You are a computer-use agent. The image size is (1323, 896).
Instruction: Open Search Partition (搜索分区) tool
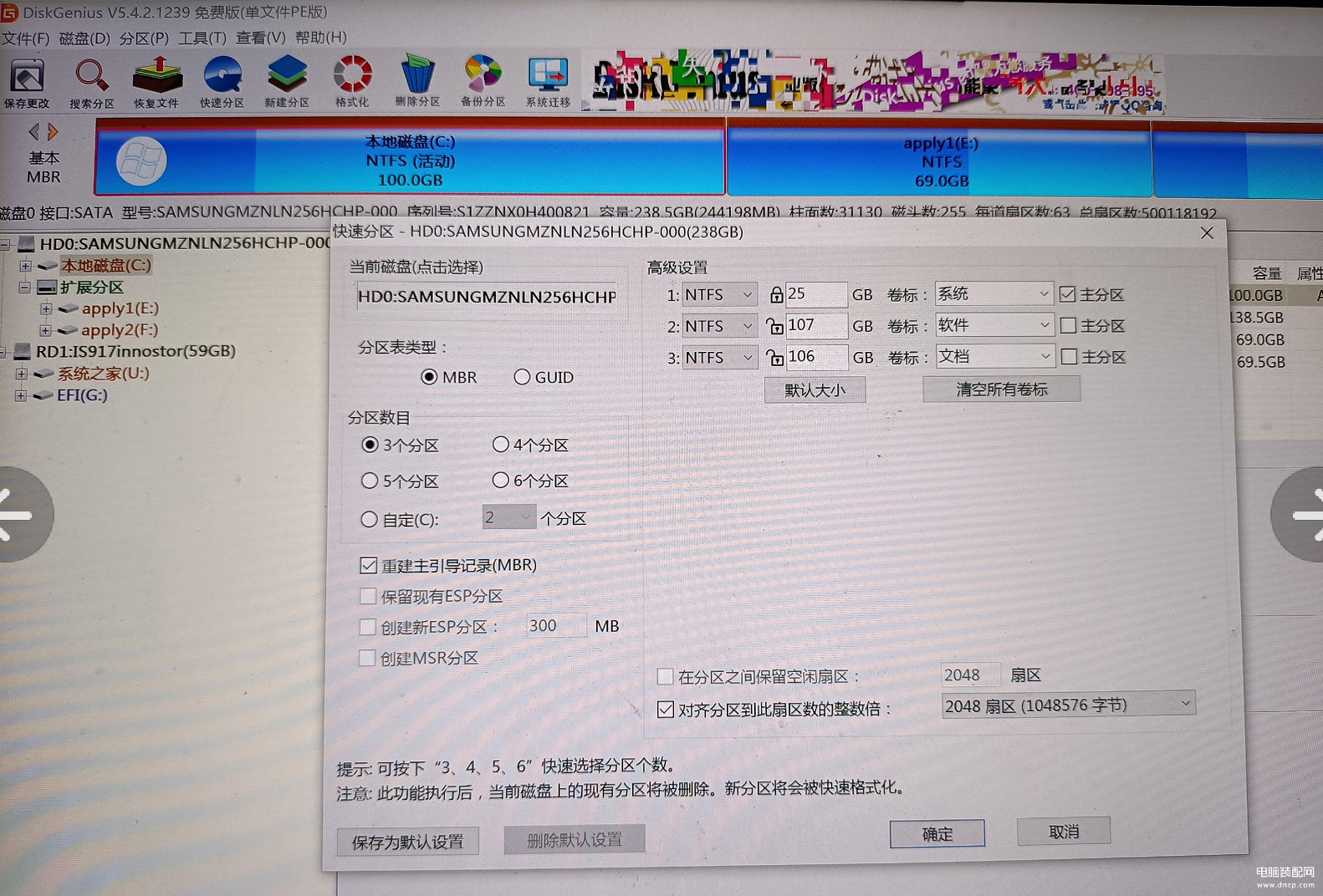[91, 84]
